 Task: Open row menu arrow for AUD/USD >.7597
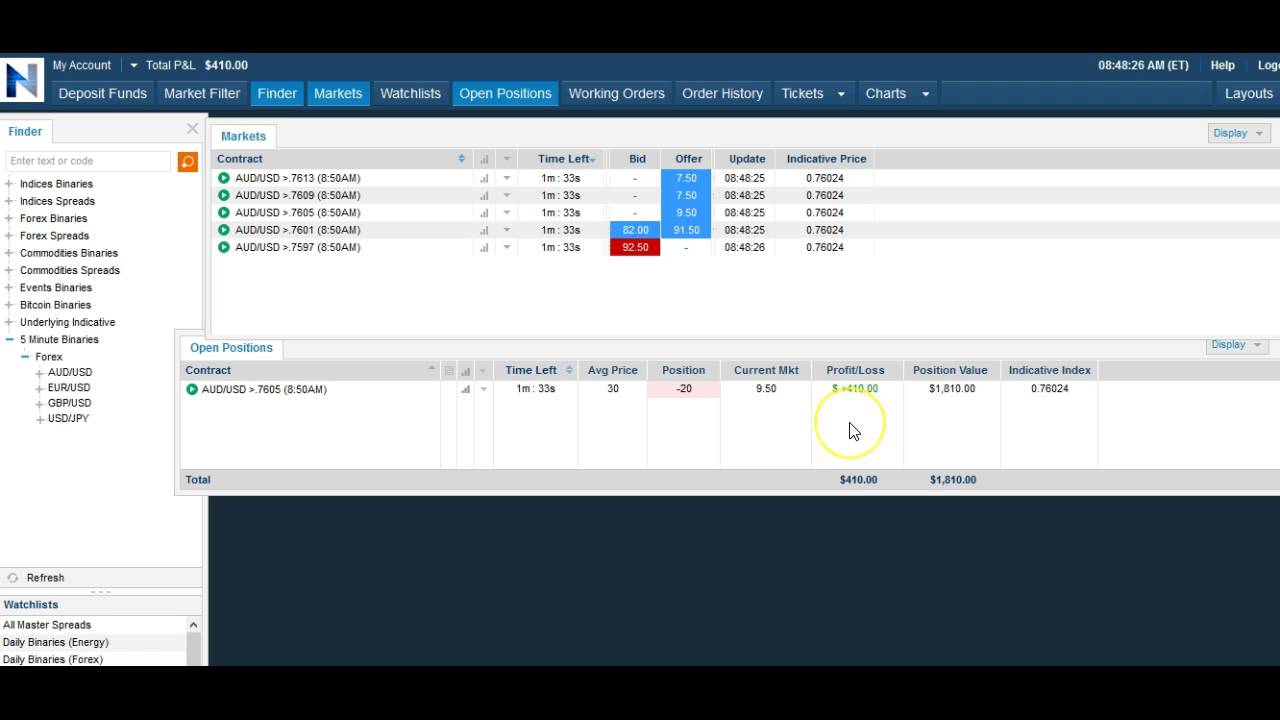507,247
